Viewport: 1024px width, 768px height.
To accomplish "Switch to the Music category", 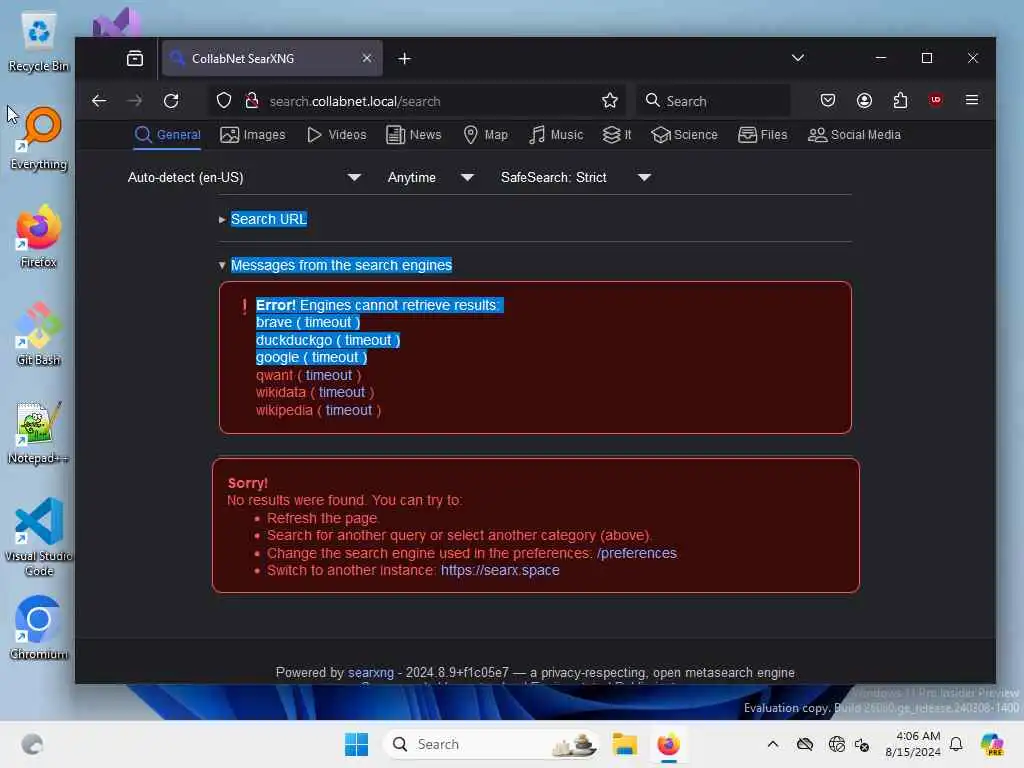I will pyautogui.click(x=556, y=135).
